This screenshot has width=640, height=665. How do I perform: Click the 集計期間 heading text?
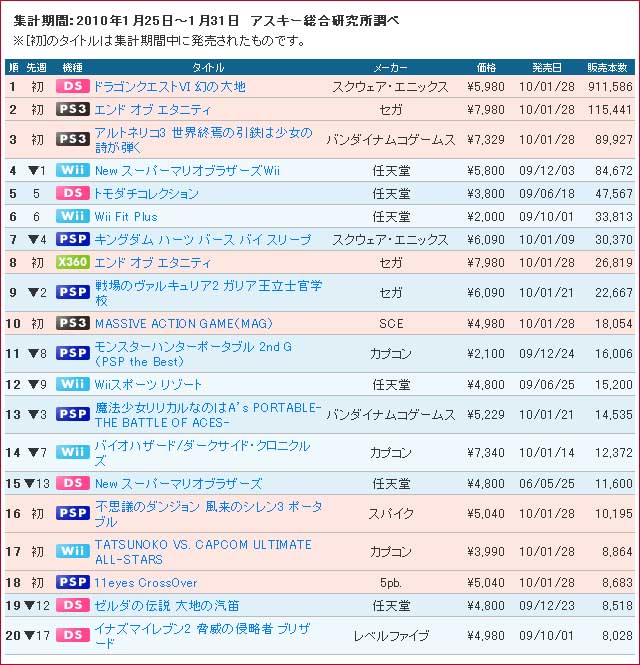tap(206, 20)
